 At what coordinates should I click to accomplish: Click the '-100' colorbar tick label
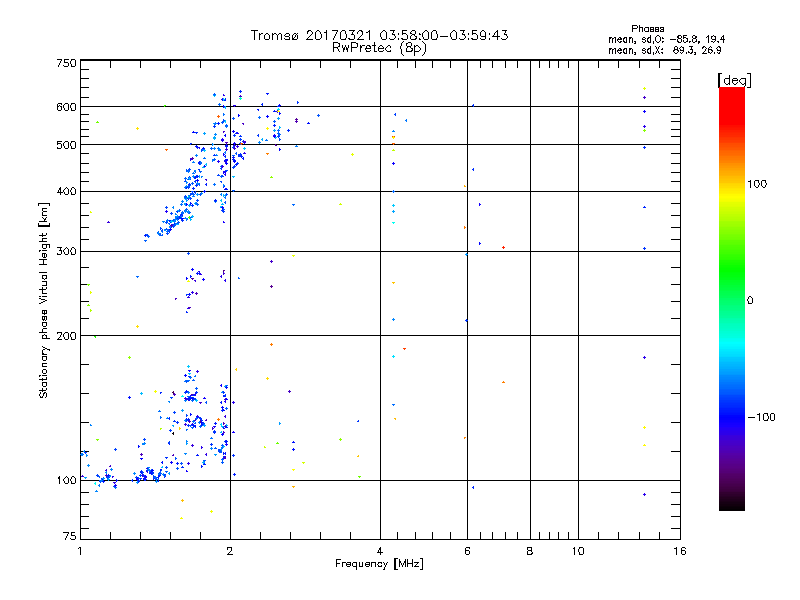pyautogui.click(x=761, y=417)
